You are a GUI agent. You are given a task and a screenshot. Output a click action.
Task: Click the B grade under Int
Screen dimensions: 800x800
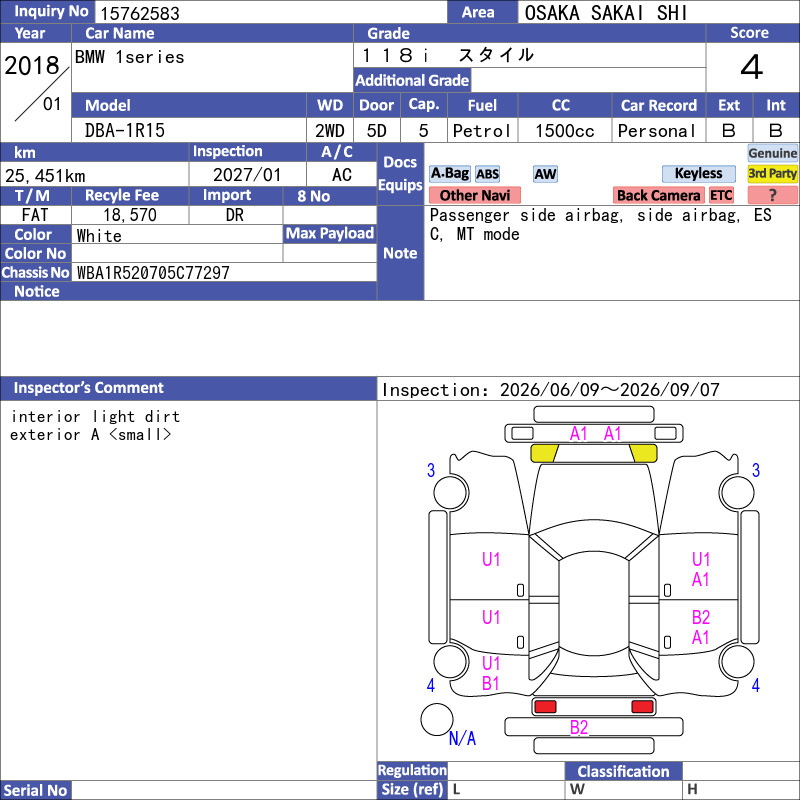(776, 131)
